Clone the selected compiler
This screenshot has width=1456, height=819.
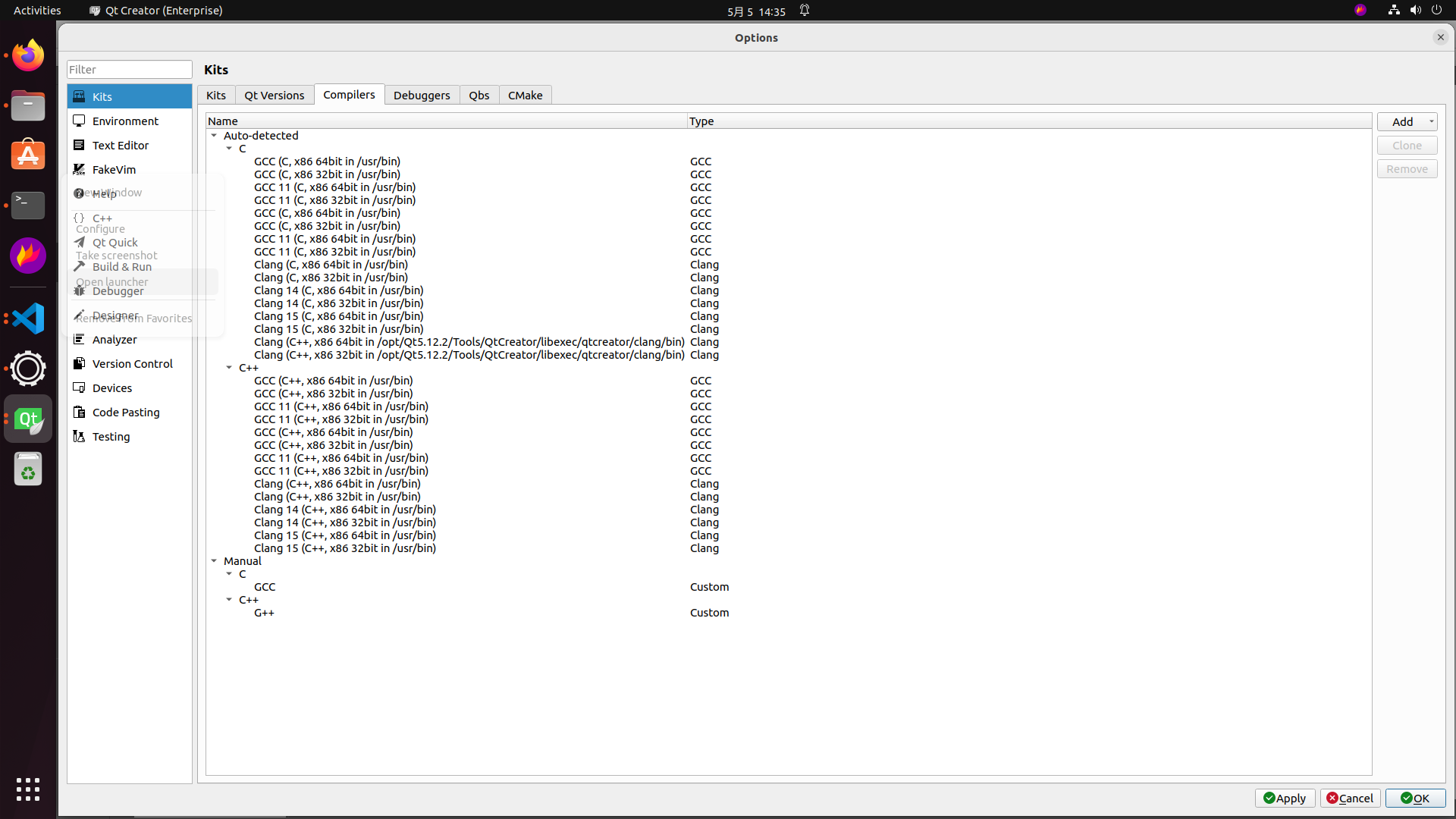click(1407, 145)
